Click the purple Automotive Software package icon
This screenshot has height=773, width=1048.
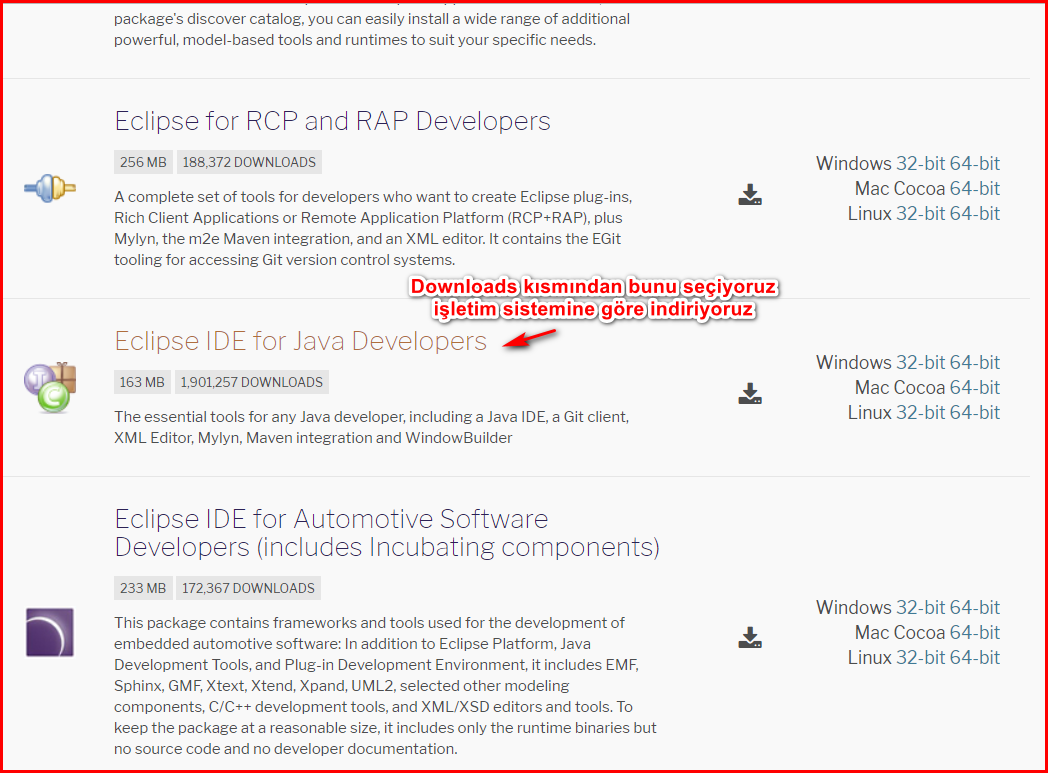pyautogui.click(x=49, y=632)
